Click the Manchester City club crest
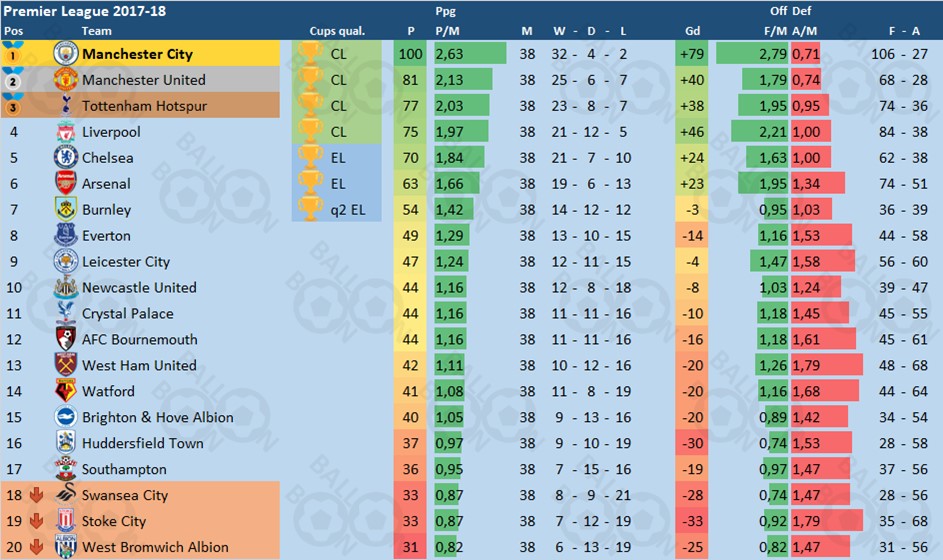Viewport: 943px width, 560px height. 66,54
